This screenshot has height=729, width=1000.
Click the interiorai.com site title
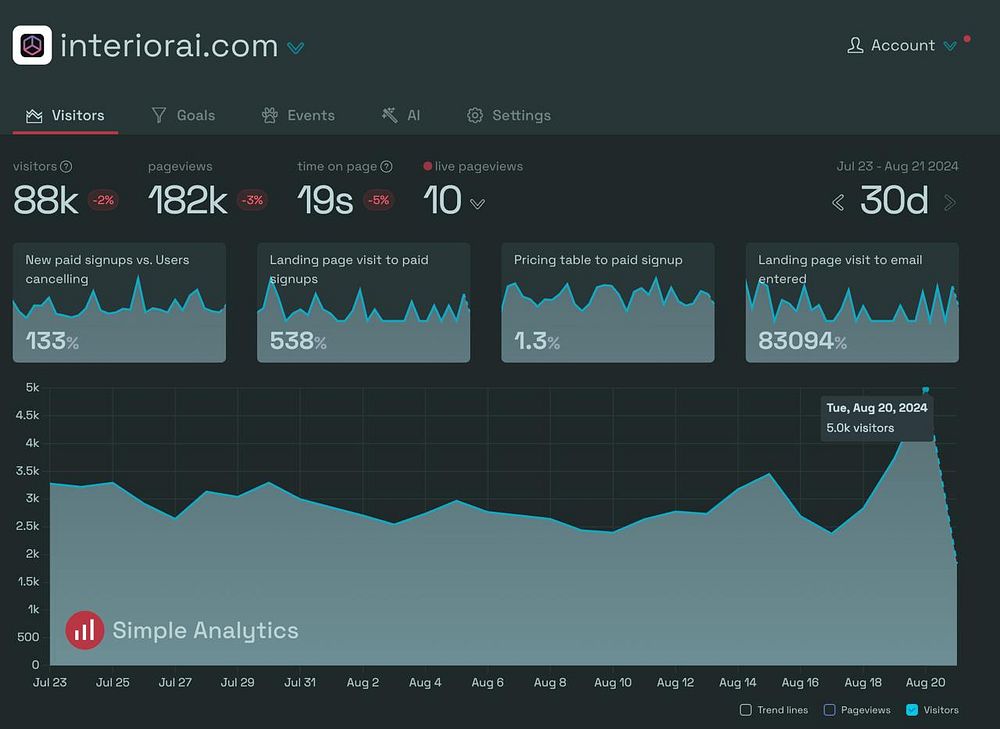[x=169, y=46]
